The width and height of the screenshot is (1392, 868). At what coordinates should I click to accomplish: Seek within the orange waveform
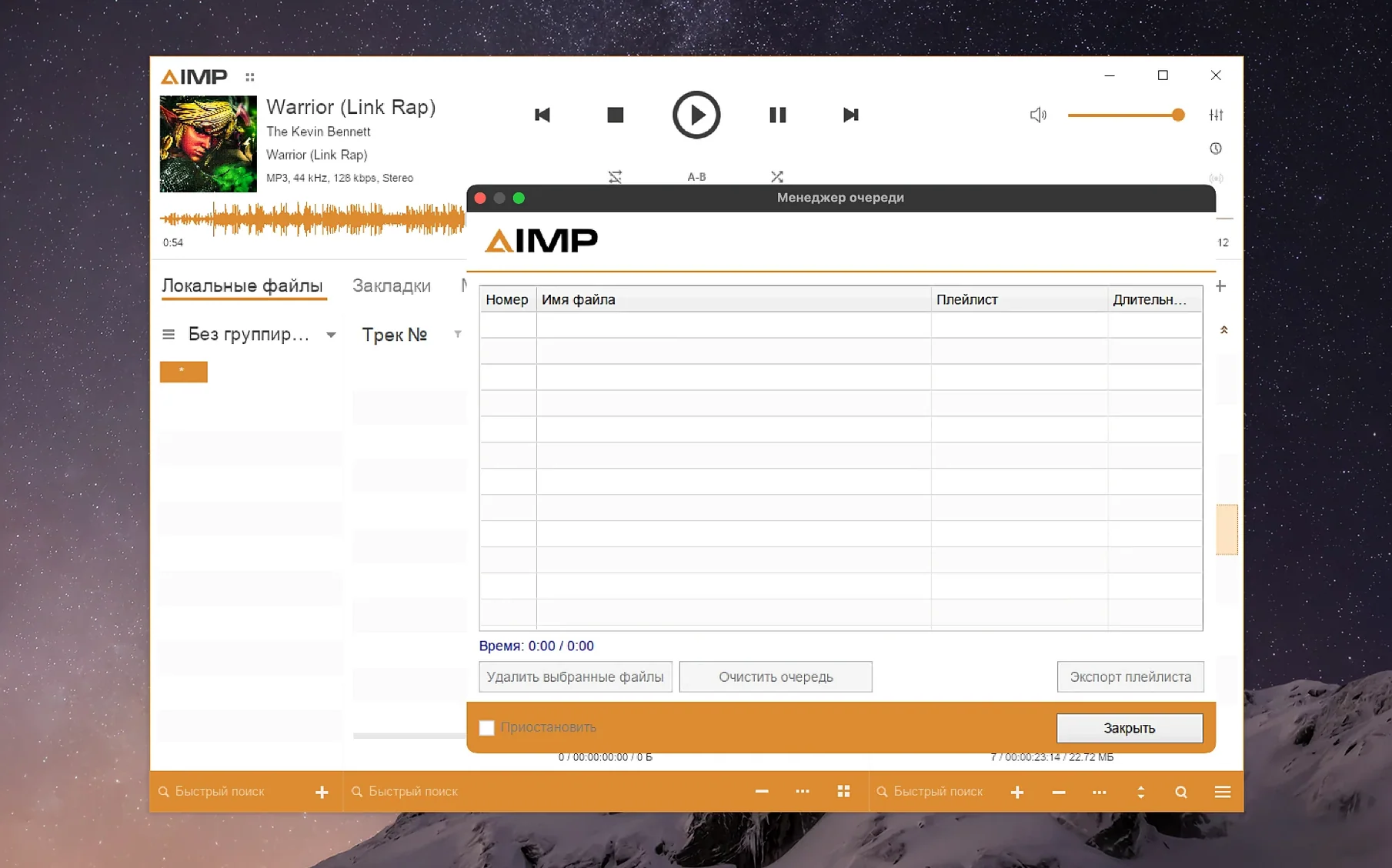click(312, 220)
